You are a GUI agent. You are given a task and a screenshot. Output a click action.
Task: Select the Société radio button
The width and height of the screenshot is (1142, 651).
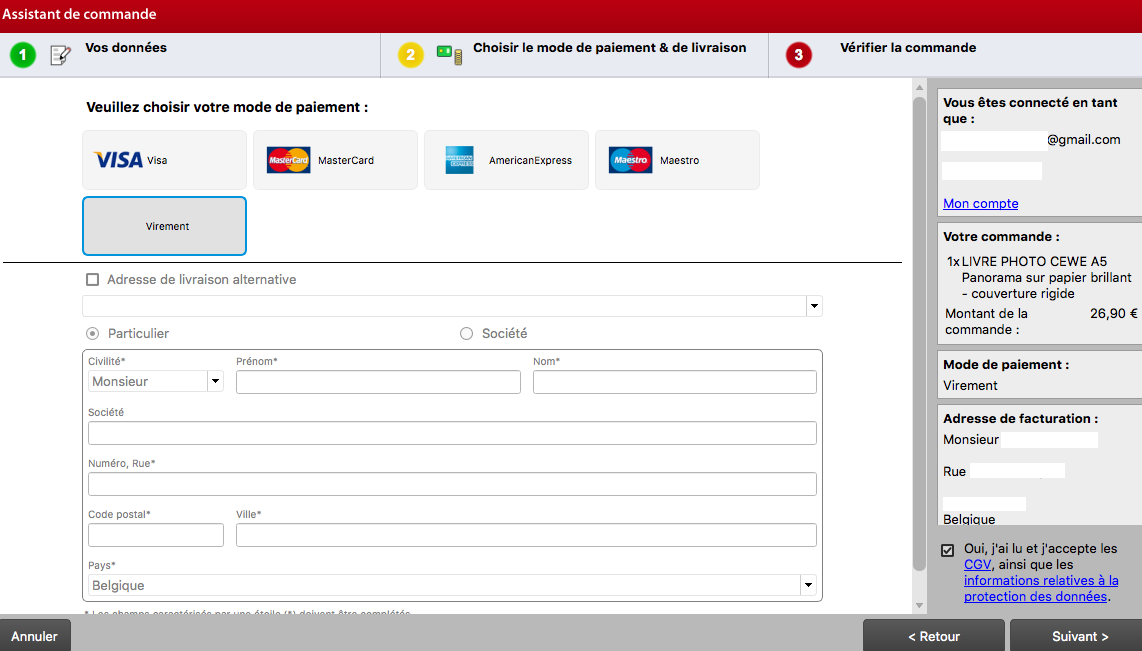(466, 334)
